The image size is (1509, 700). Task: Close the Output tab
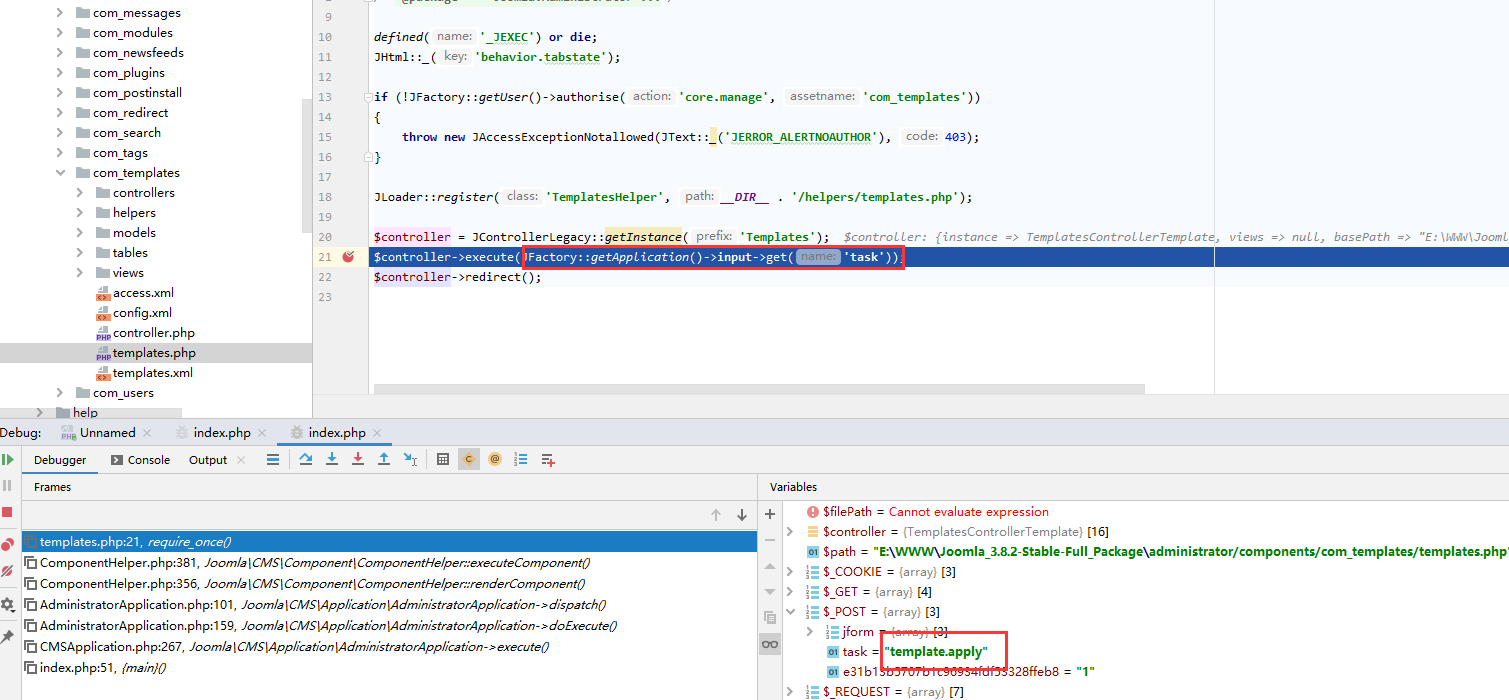tap(240, 460)
